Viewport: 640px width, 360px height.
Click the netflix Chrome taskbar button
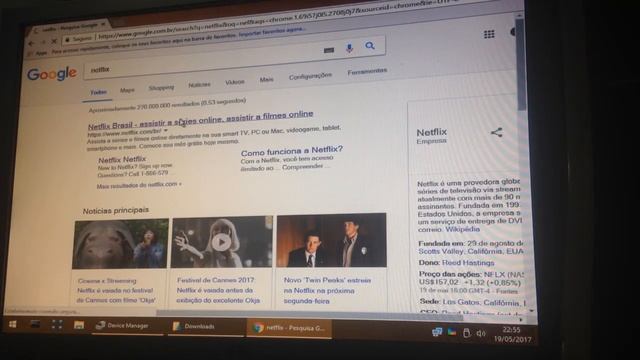point(289,328)
